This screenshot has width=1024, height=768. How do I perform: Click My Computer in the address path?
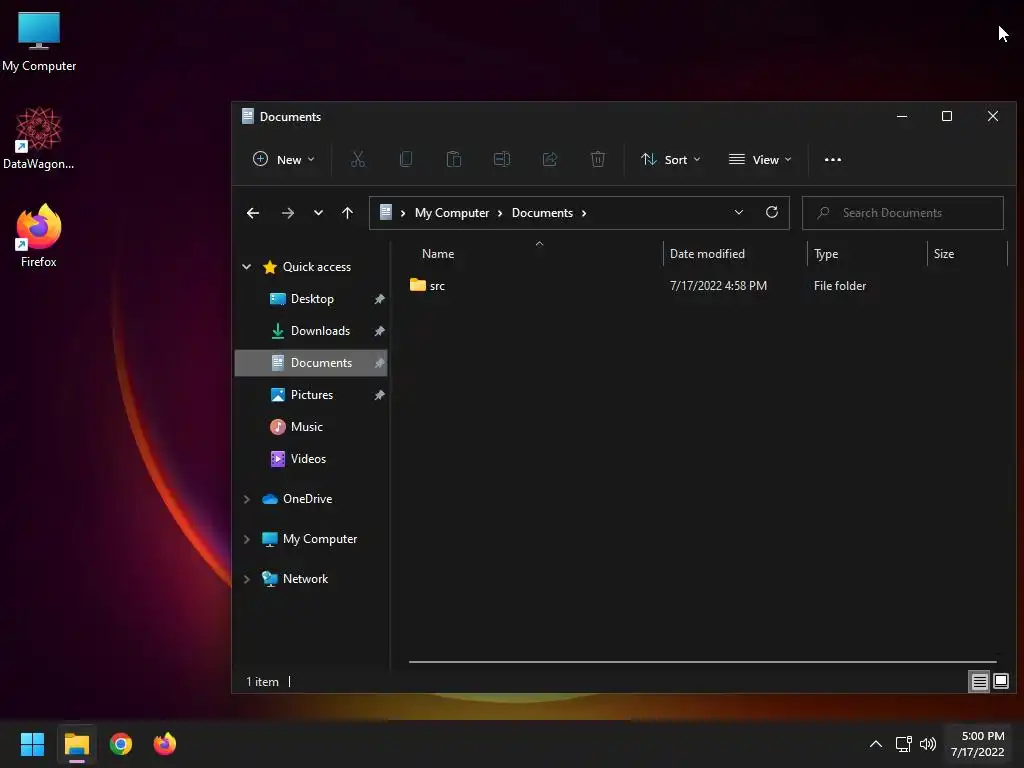(x=452, y=213)
